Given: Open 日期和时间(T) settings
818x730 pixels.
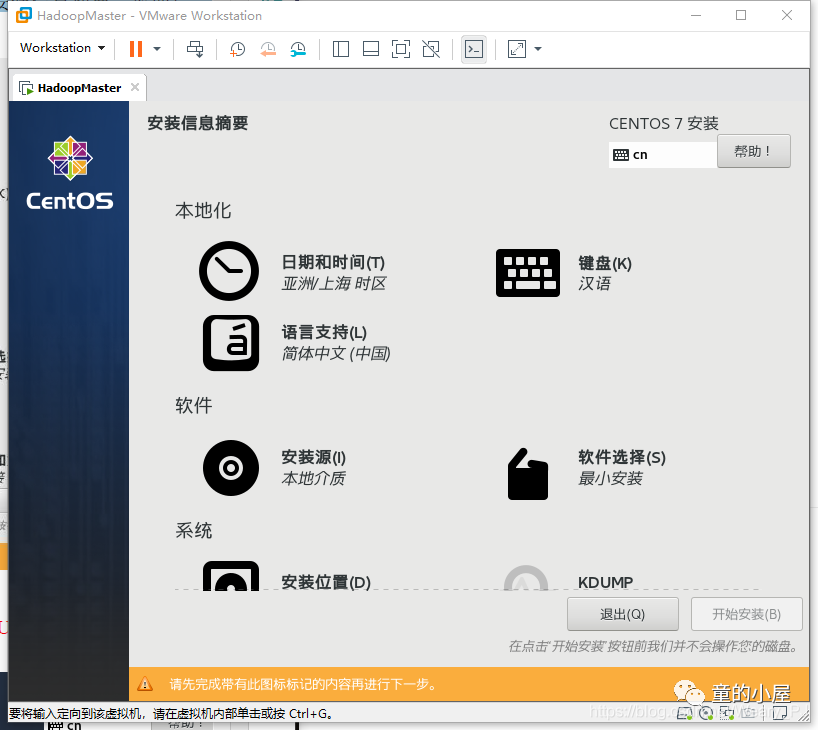Looking at the screenshot, I should pos(333,262).
